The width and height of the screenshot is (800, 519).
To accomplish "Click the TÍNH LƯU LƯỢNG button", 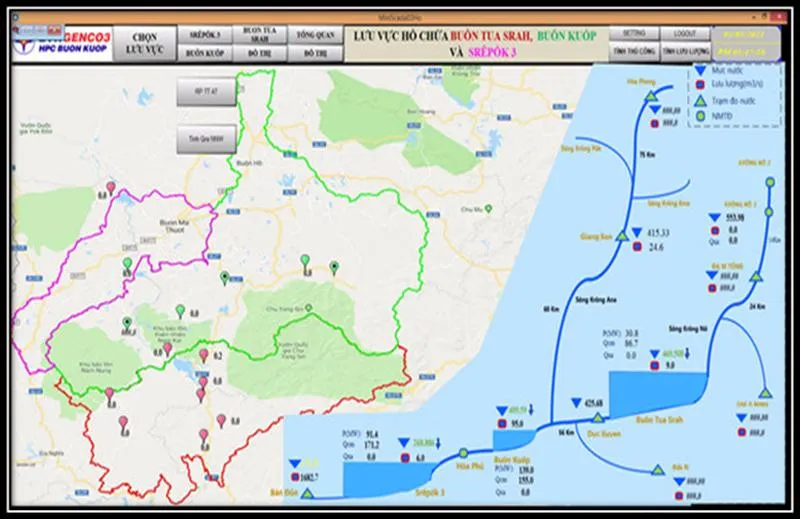I will (x=685, y=50).
